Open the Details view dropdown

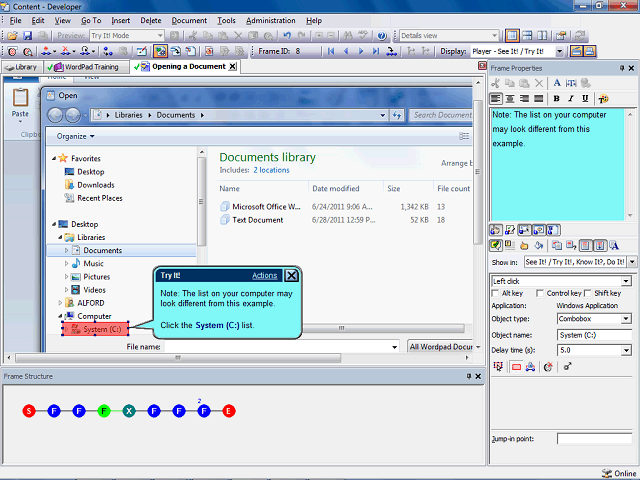(x=494, y=36)
